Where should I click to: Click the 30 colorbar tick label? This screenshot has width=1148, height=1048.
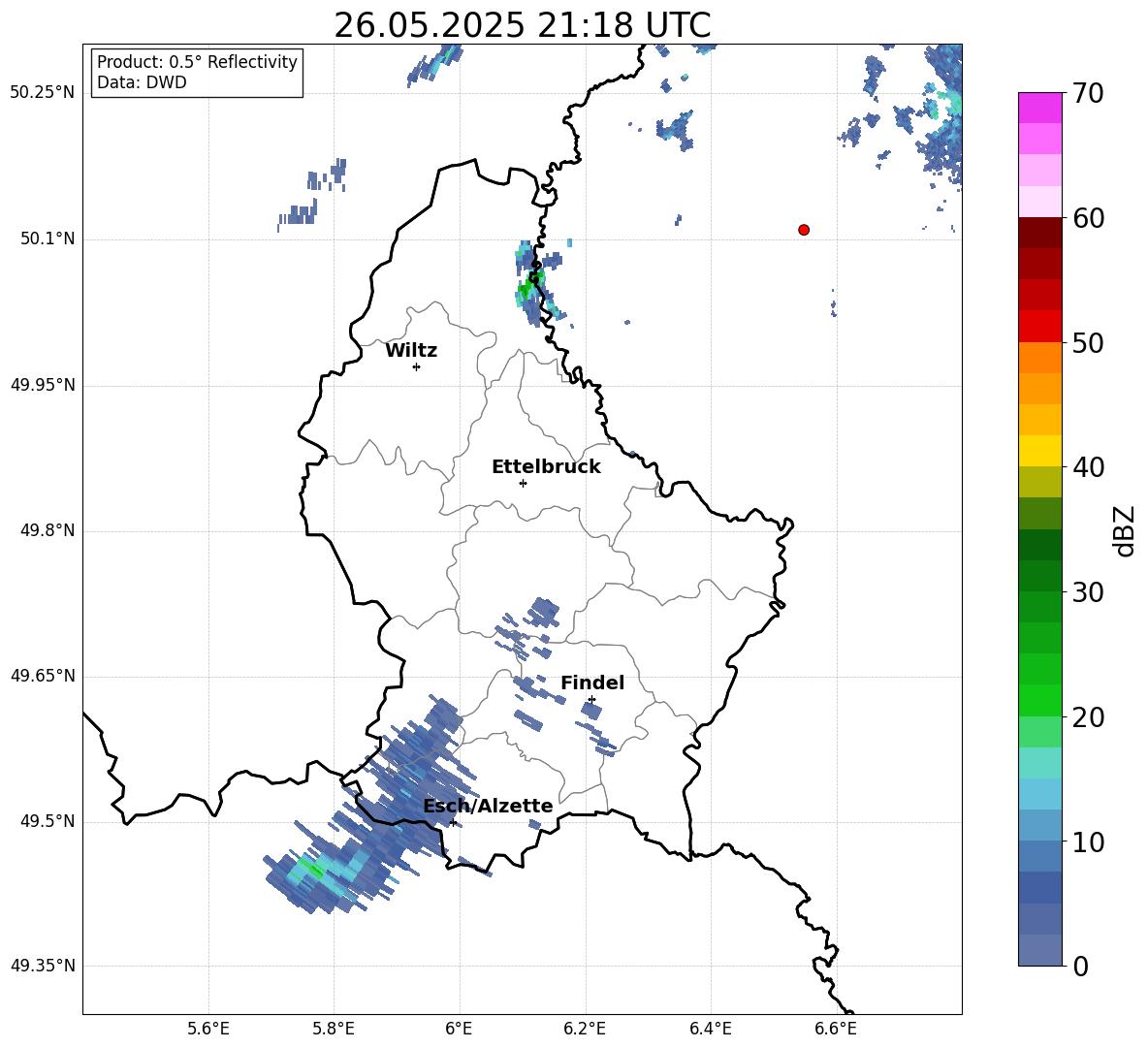point(1088,592)
